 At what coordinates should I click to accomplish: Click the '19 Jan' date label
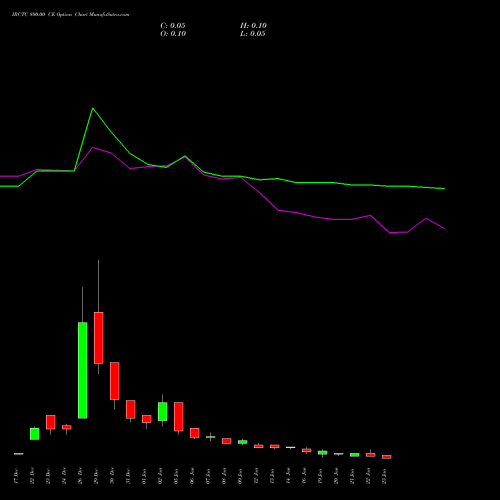tap(321, 476)
